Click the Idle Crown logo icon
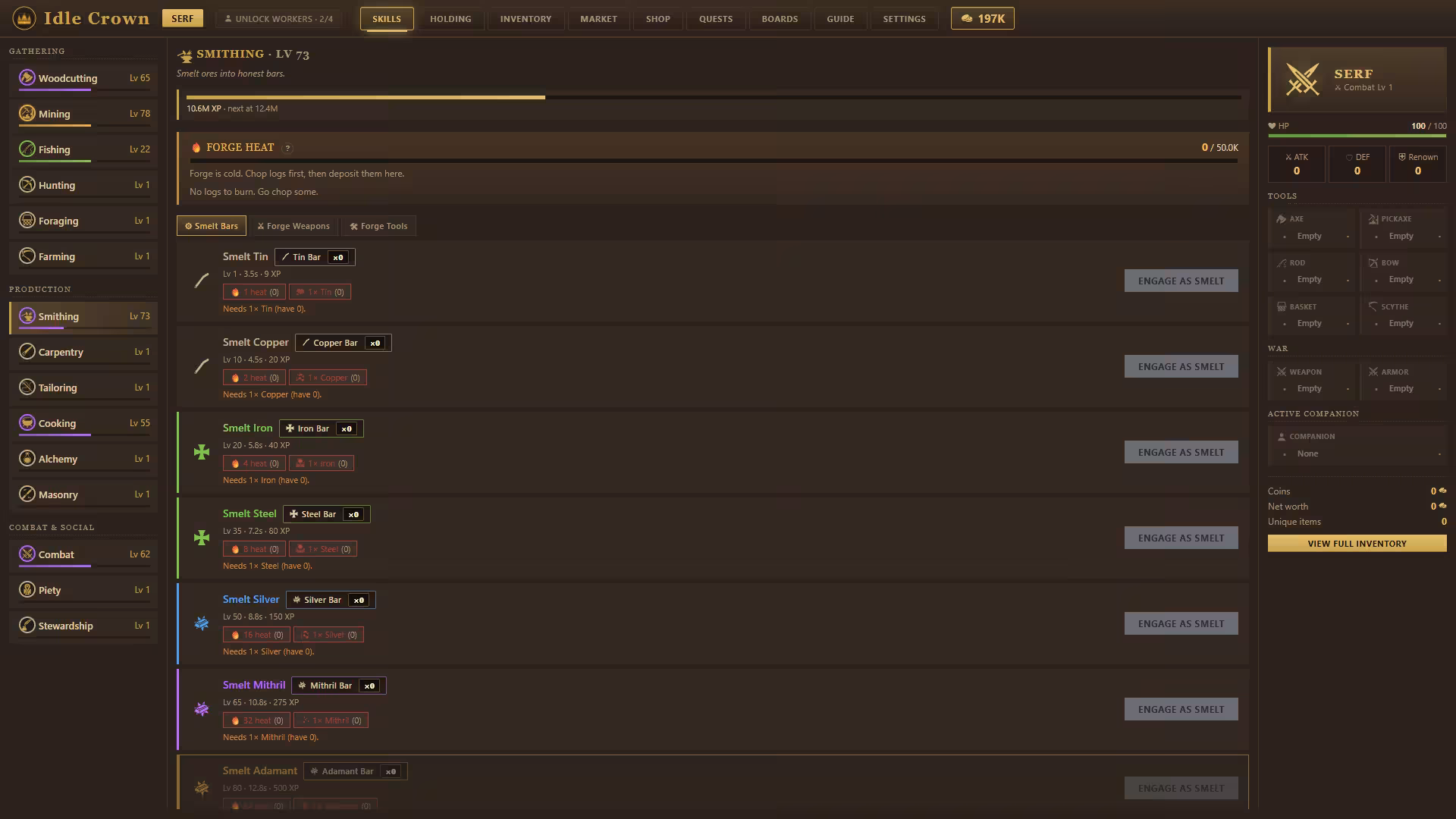The height and width of the screenshot is (819, 1456). pos(24,18)
